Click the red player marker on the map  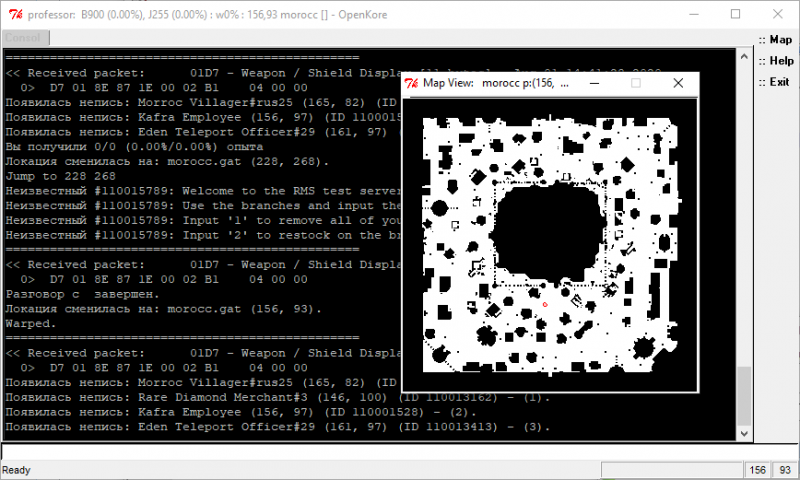point(545,305)
